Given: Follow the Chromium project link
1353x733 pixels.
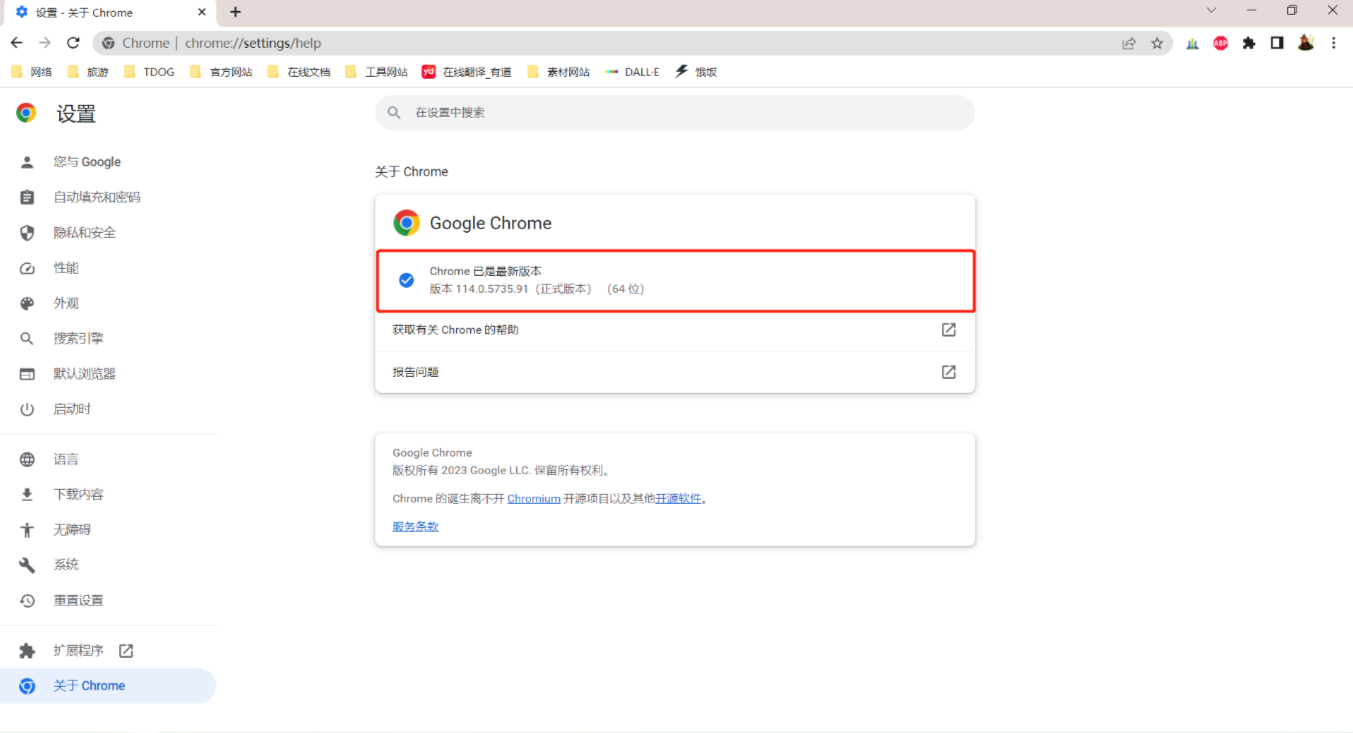Looking at the screenshot, I should pyautogui.click(x=533, y=498).
